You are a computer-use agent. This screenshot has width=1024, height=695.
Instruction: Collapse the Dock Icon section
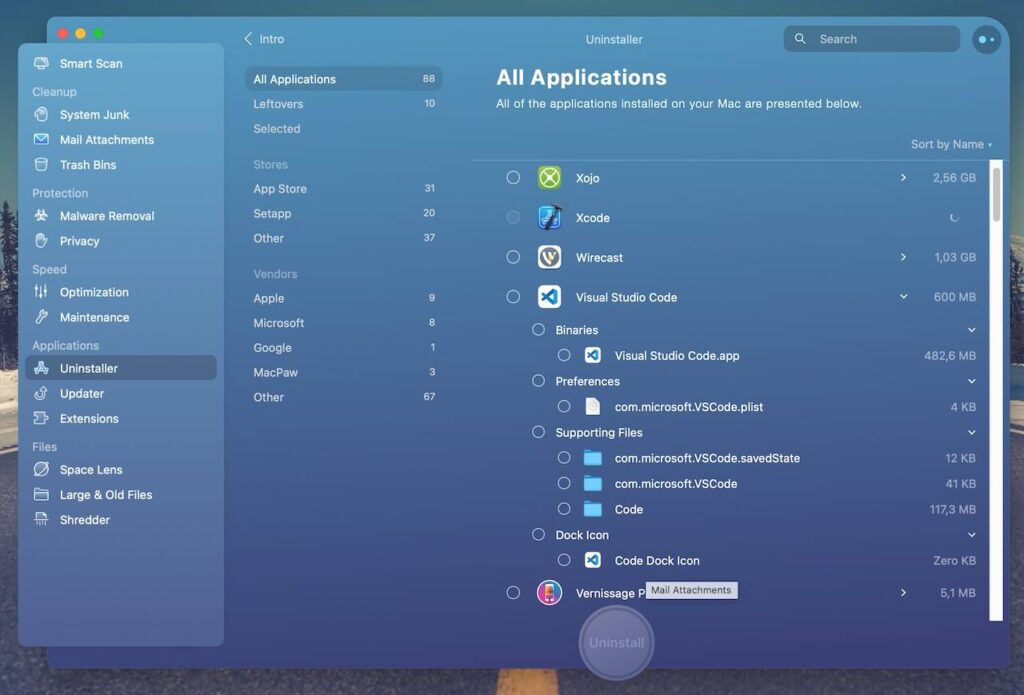(x=972, y=535)
